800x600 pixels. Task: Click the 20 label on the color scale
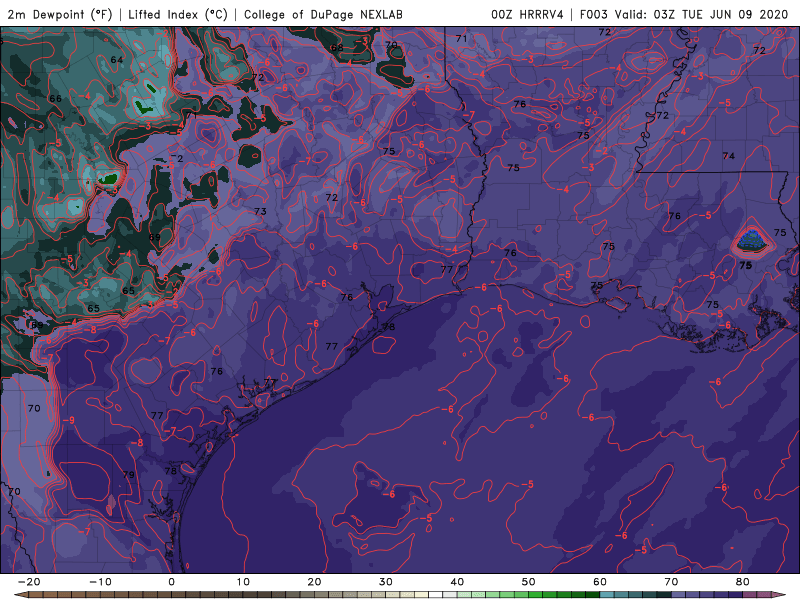point(314,582)
